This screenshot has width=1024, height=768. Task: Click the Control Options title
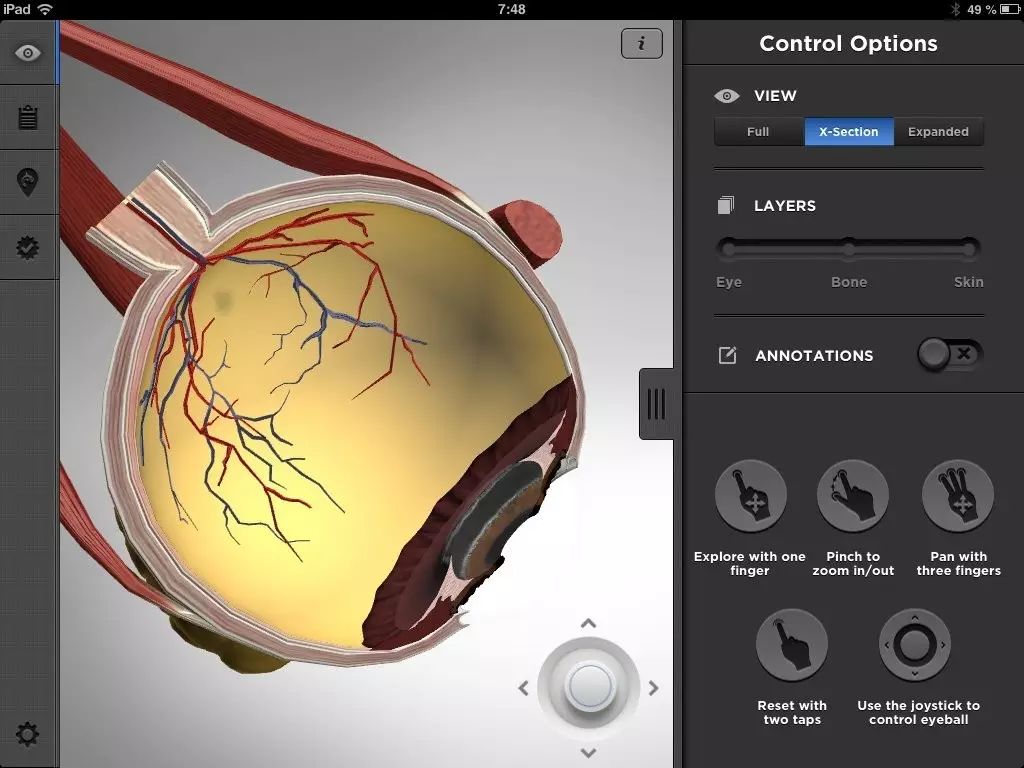[x=848, y=44]
